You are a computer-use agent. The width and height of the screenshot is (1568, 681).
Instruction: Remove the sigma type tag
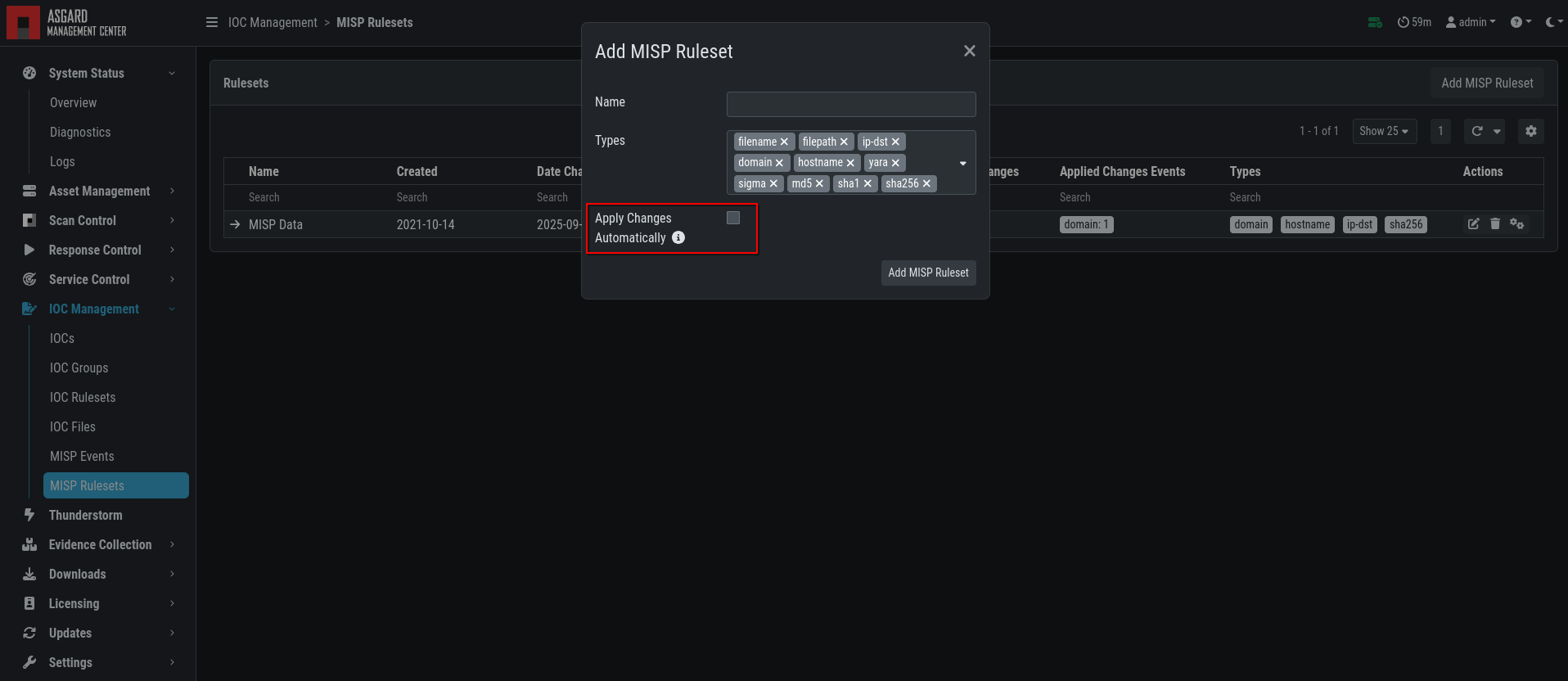click(x=773, y=183)
